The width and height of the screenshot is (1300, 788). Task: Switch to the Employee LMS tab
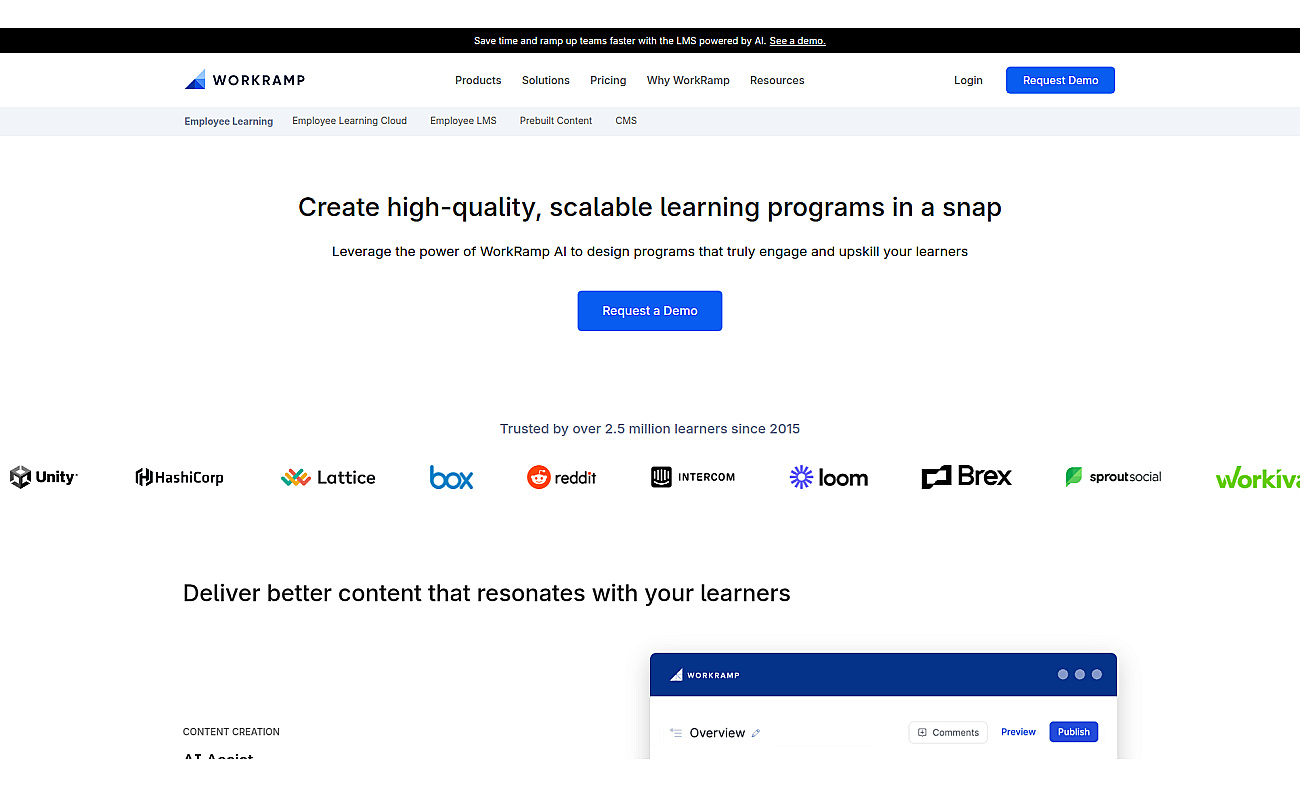pos(463,121)
